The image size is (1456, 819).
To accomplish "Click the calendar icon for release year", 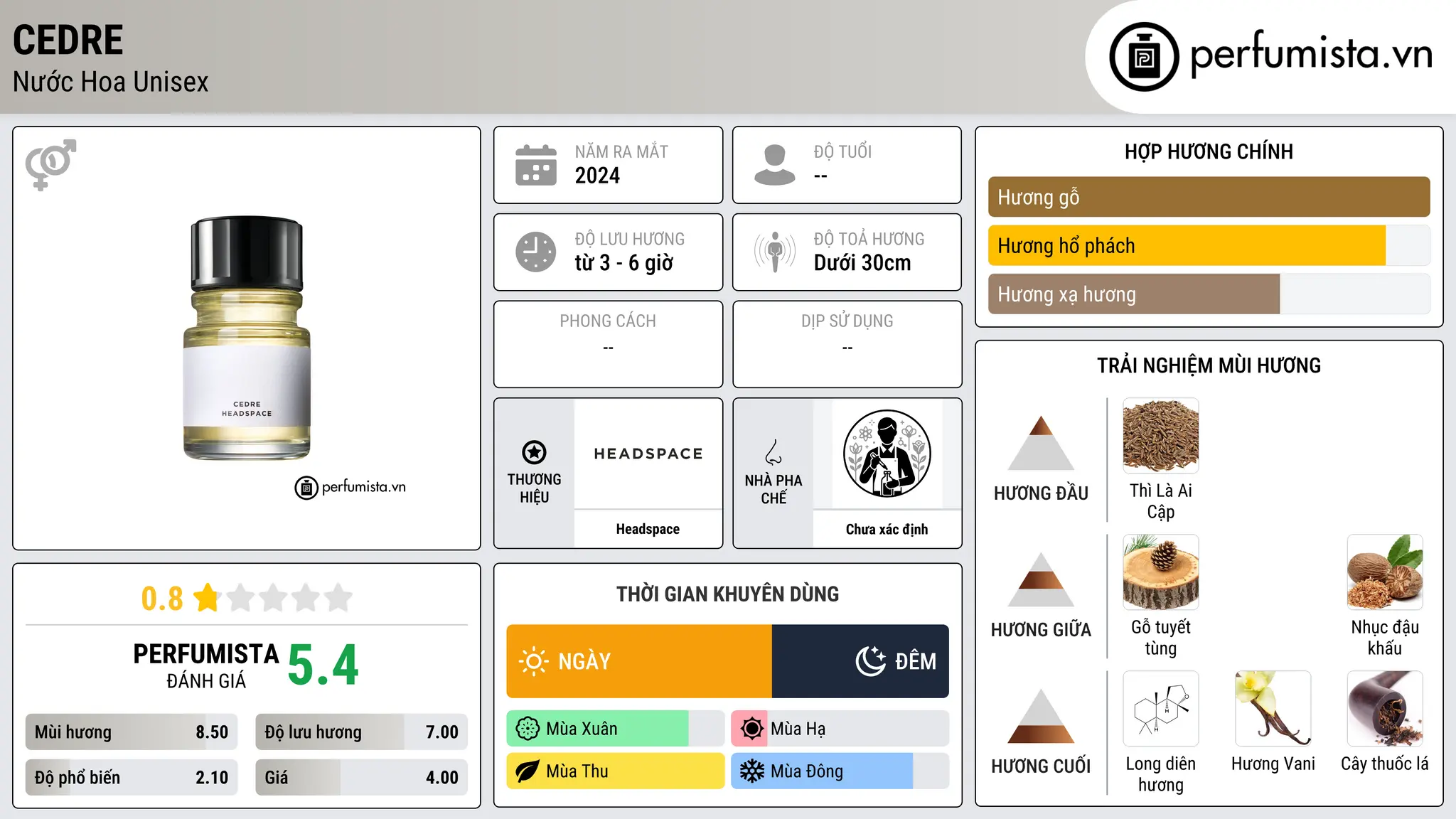I will (536, 165).
